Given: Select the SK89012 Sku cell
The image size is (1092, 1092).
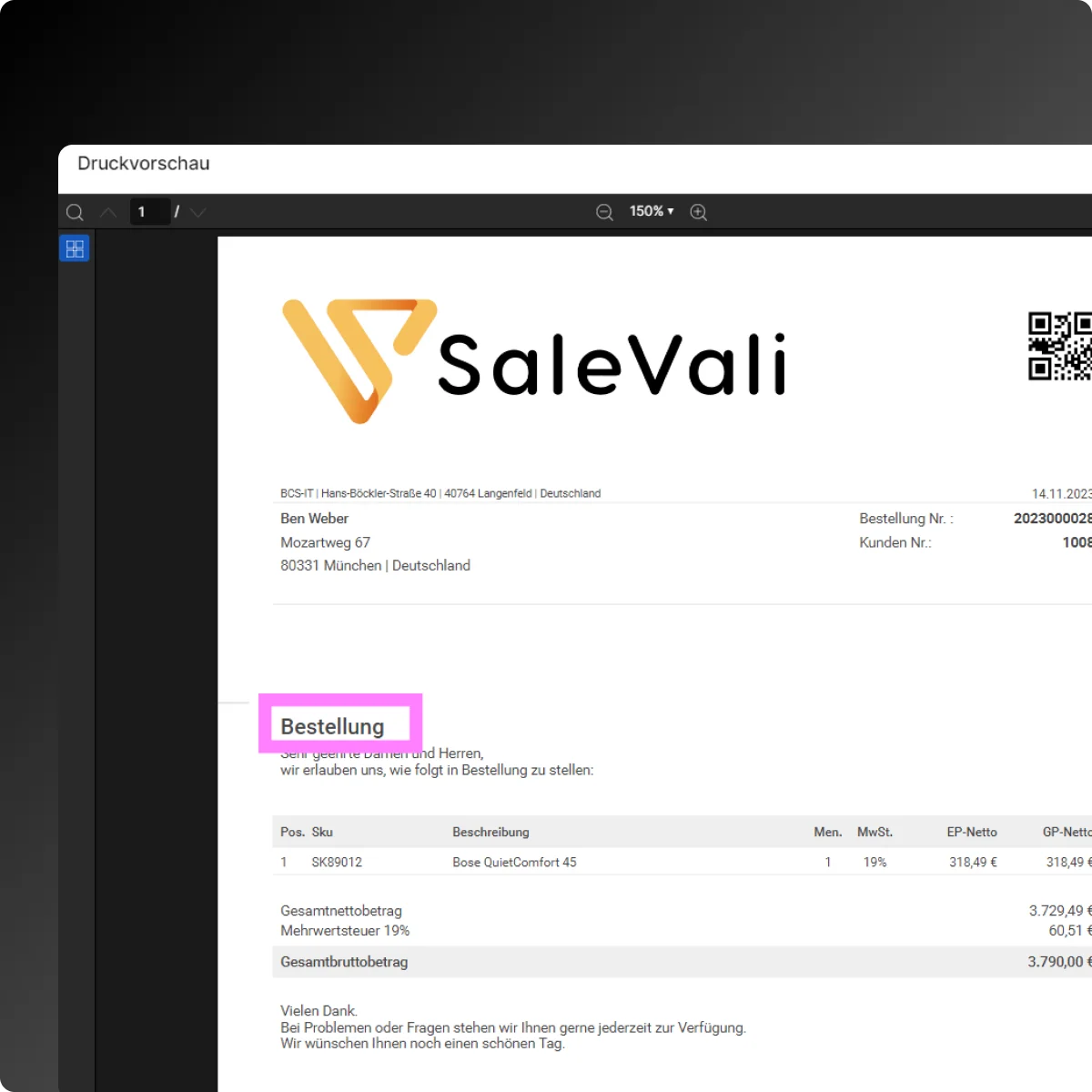Looking at the screenshot, I should [x=337, y=862].
